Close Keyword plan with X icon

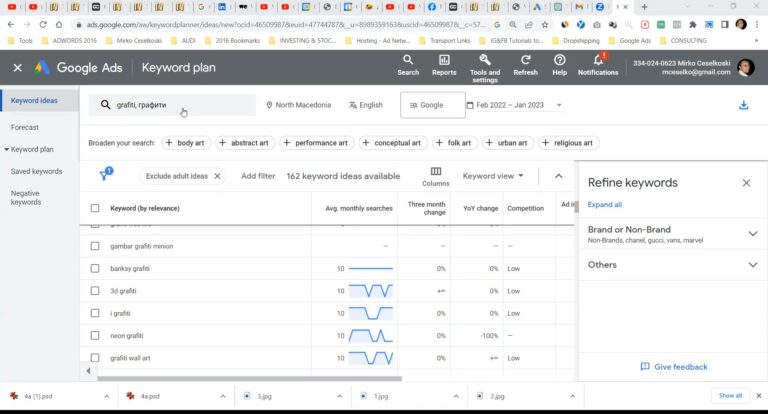point(18,68)
